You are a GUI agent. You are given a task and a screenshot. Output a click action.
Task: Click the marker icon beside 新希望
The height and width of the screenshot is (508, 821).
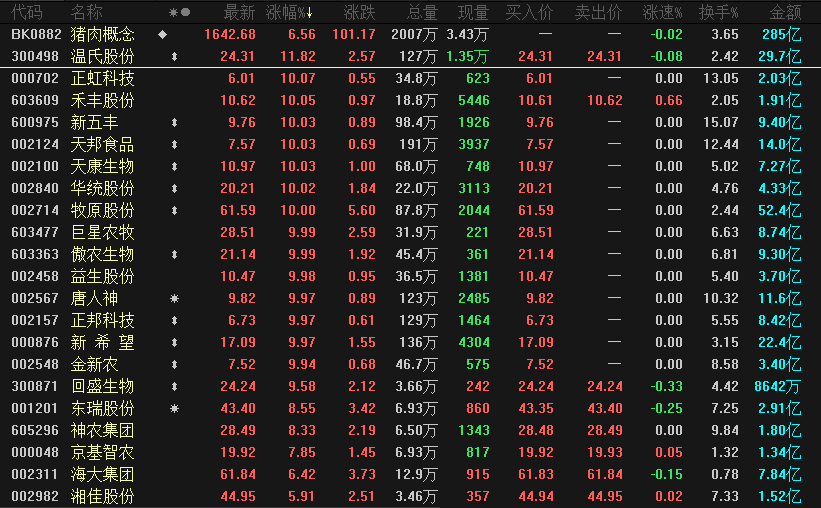click(x=174, y=343)
